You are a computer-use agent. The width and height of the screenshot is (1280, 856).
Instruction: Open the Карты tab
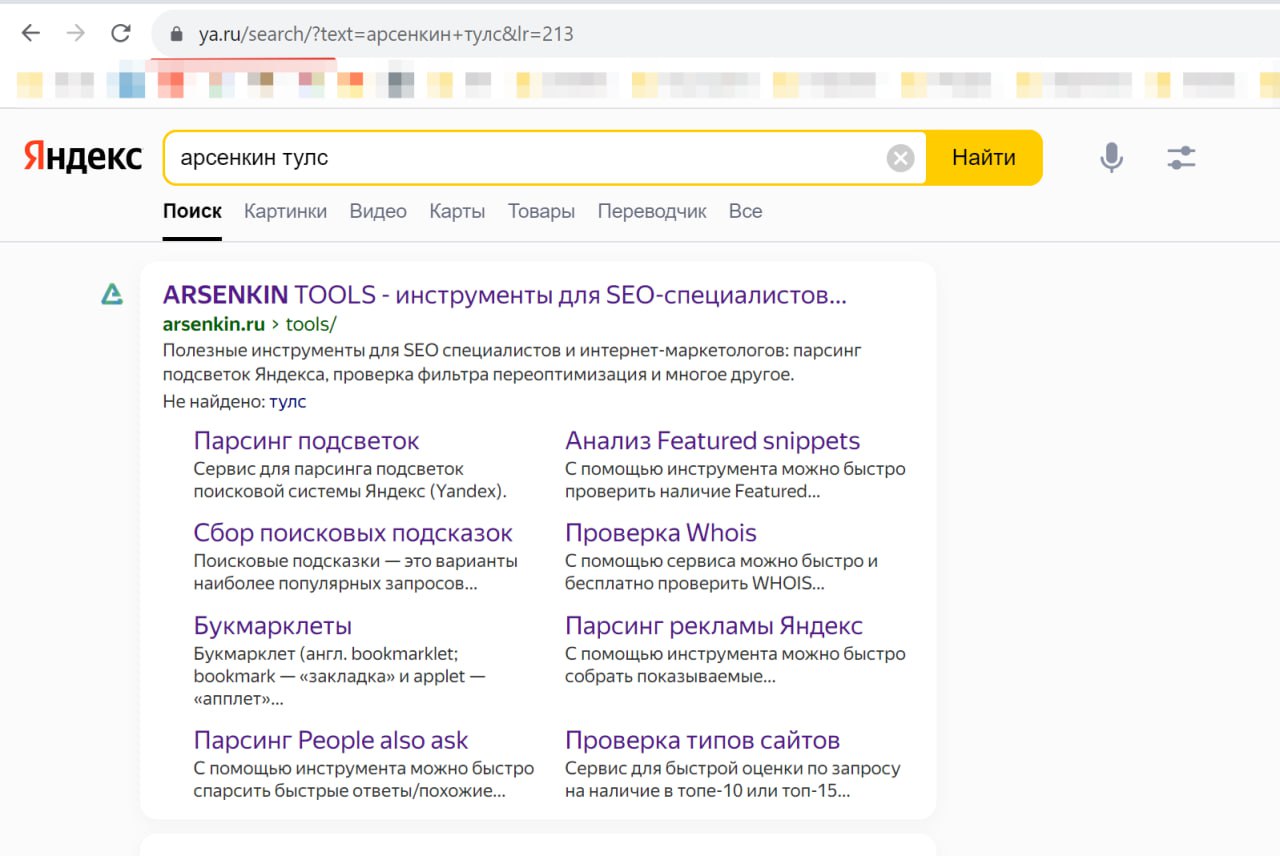(457, 211)
